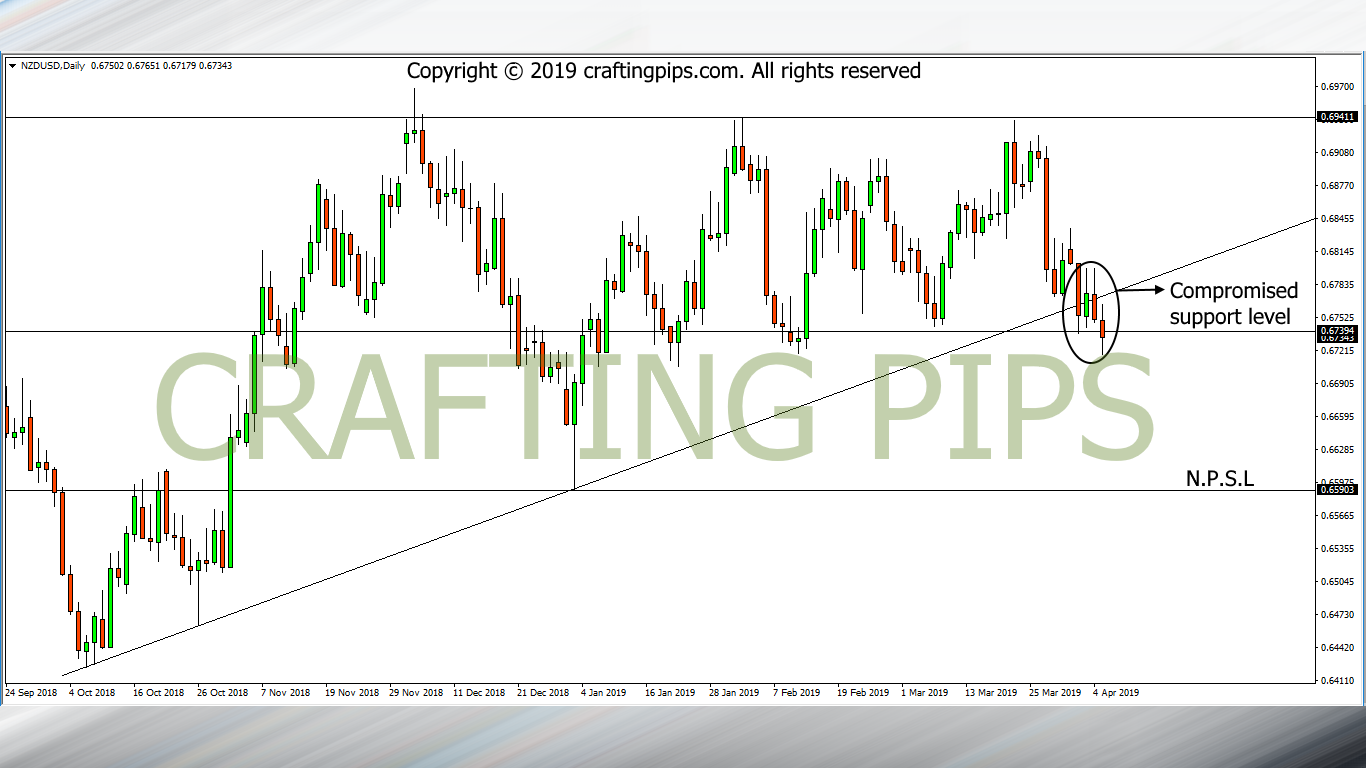Click the 16 Oct 2018 date label
This screenshot has width=1366, height=768.
point(159,692)
